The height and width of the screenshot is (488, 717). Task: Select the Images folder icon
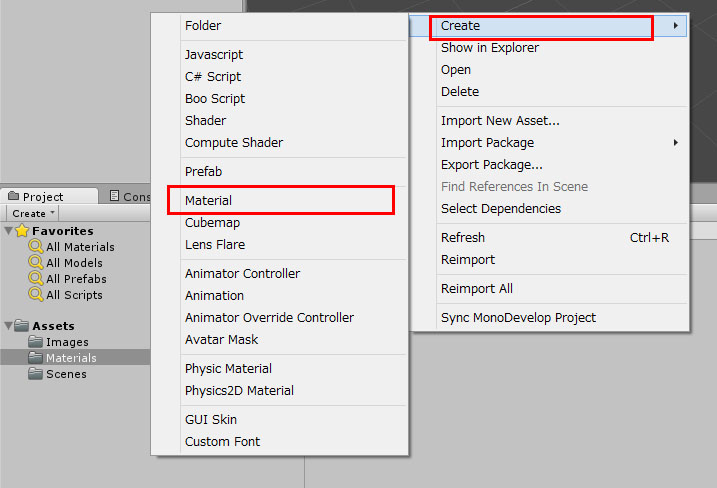35,342
